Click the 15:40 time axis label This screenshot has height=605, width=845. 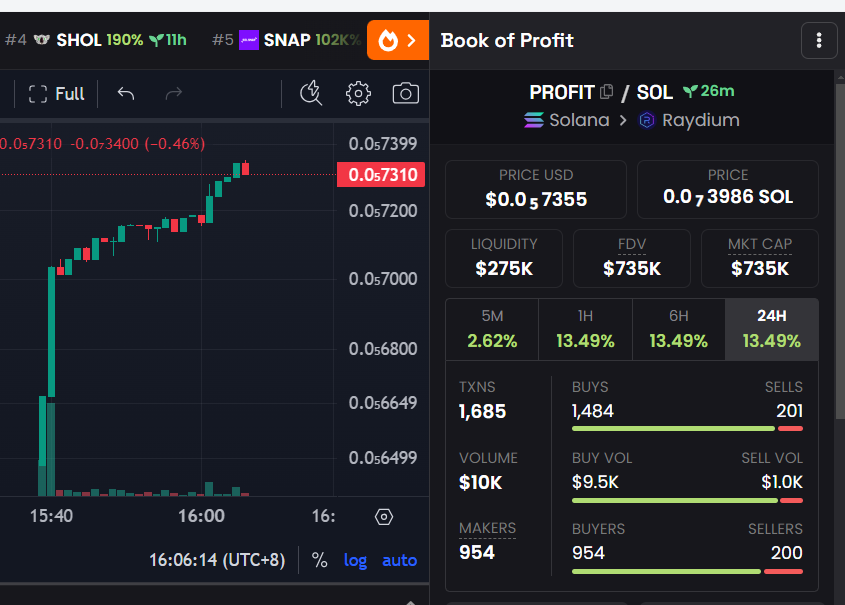pos(51,516)
